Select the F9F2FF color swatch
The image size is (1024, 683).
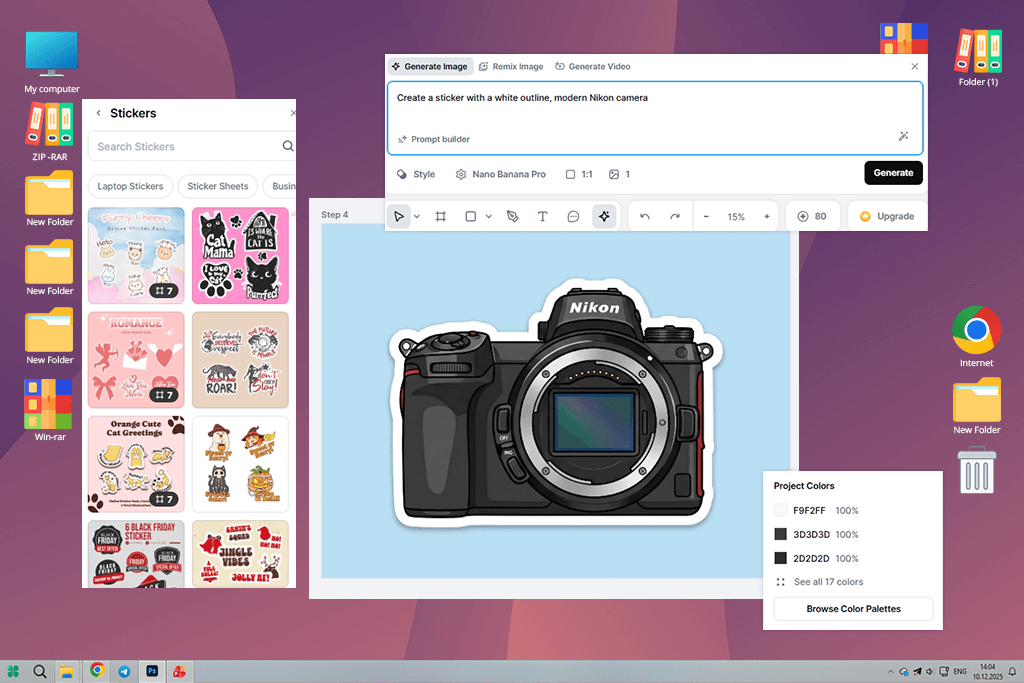780,511
